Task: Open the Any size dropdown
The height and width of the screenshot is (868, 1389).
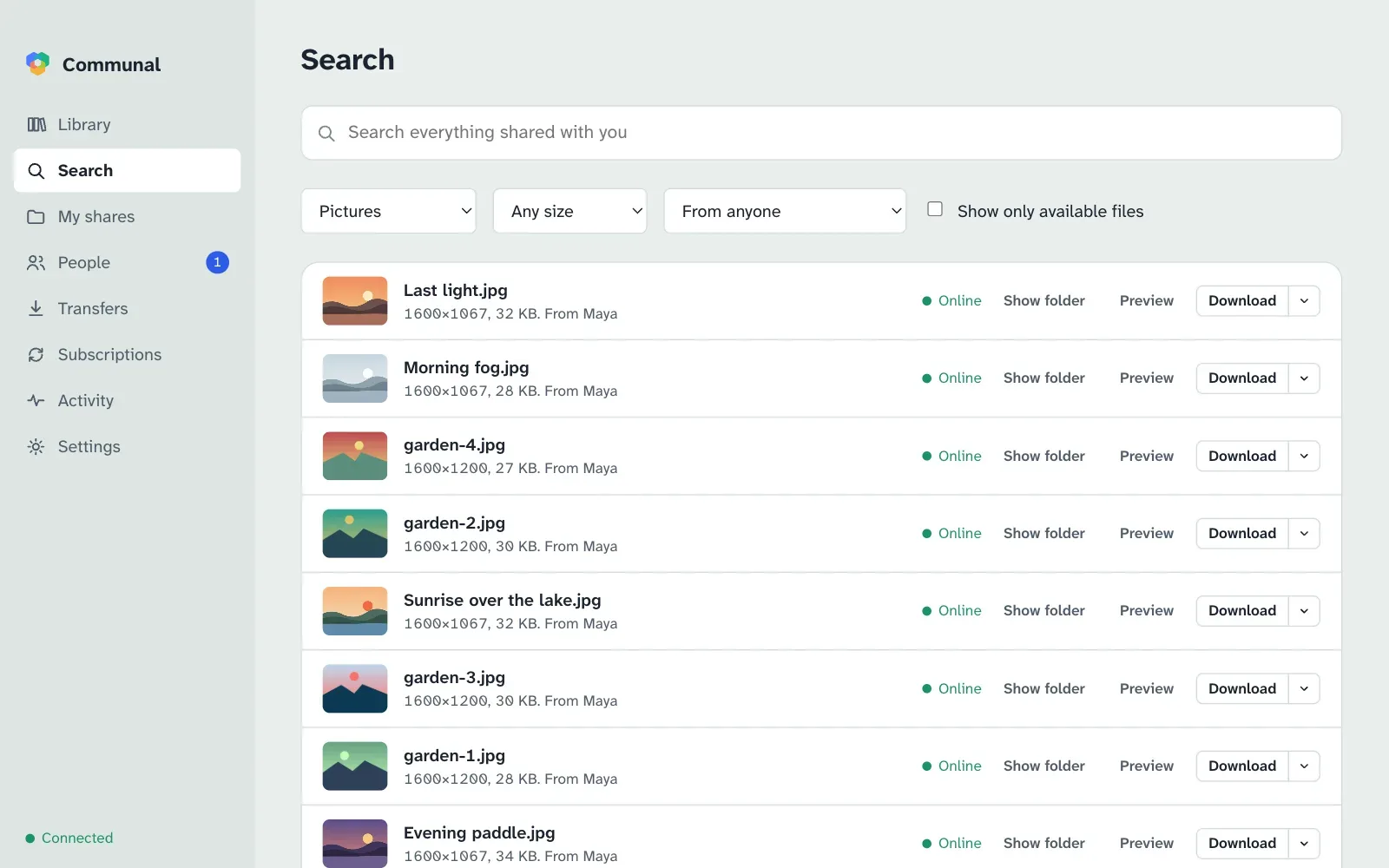Action: pyautogui.click(x=569, y=211)
